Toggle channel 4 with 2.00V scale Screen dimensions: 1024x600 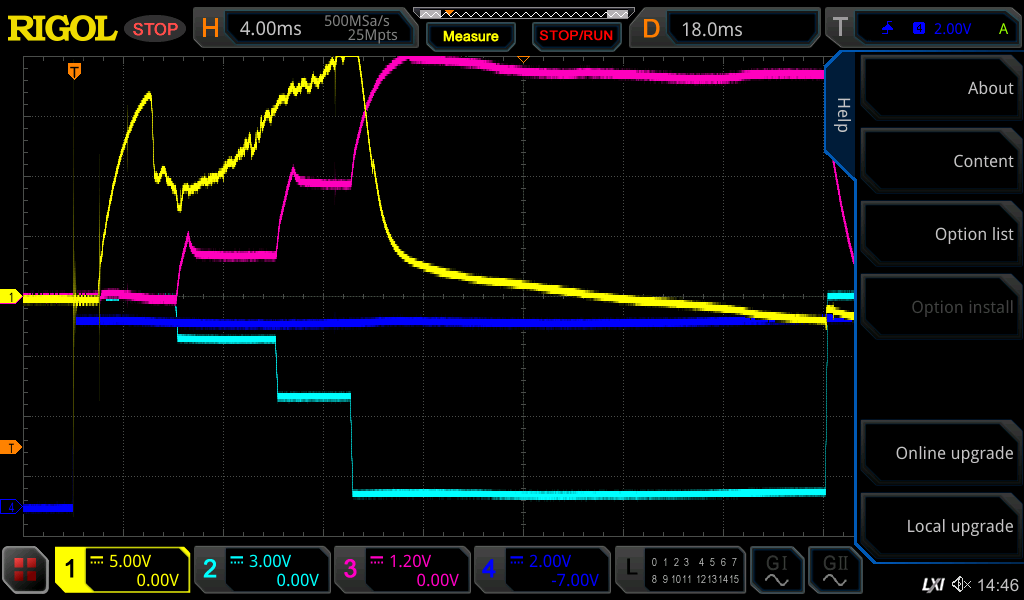(x=540, y=570)
